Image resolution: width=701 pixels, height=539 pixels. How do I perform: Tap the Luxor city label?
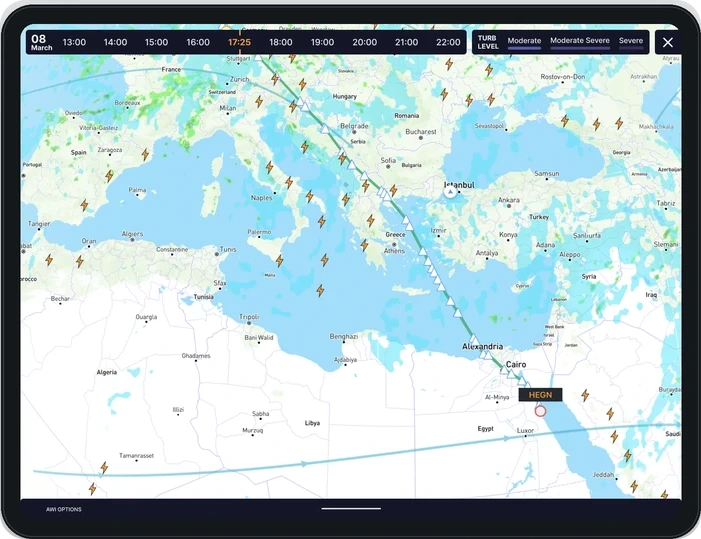point(525,430)
